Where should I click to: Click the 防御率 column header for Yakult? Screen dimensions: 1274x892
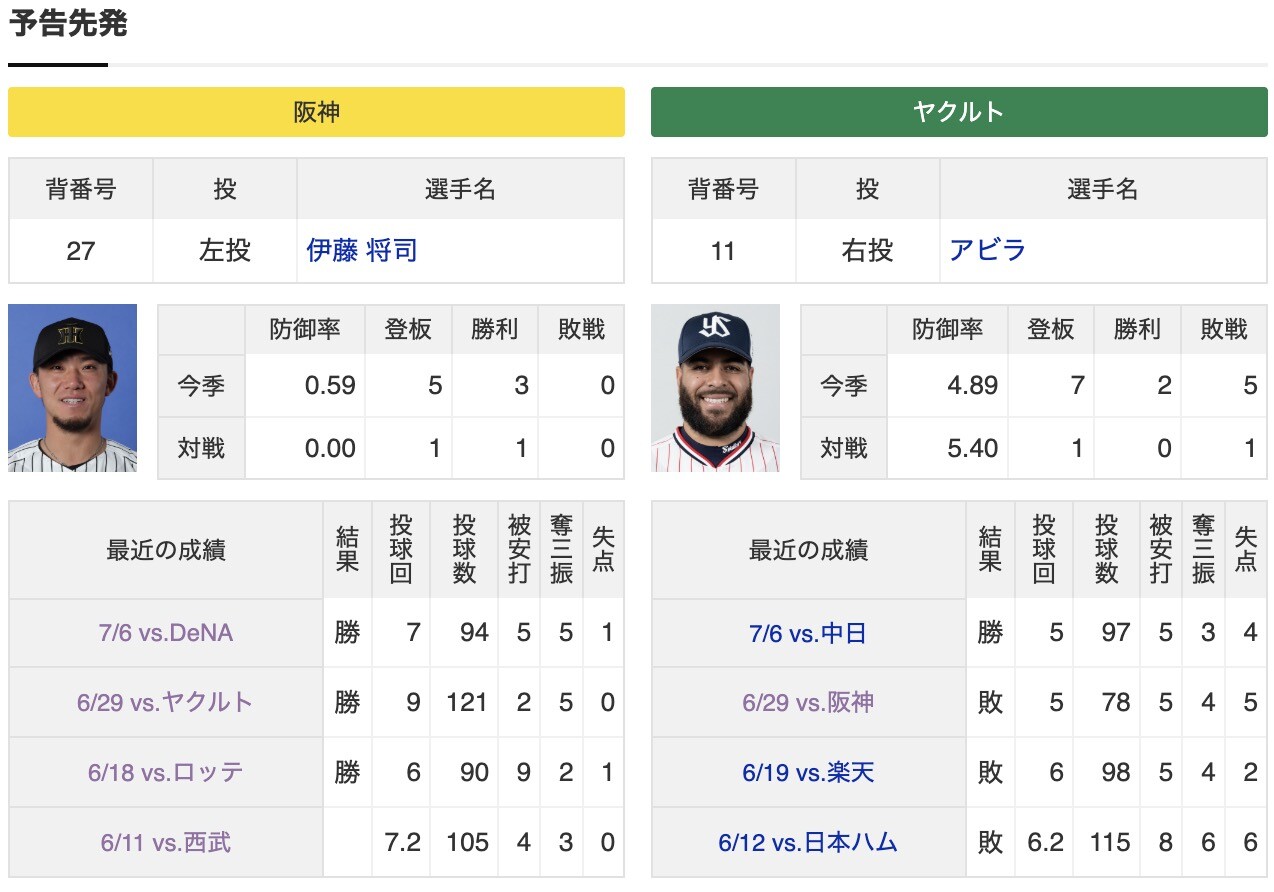[x=947, y=329]
